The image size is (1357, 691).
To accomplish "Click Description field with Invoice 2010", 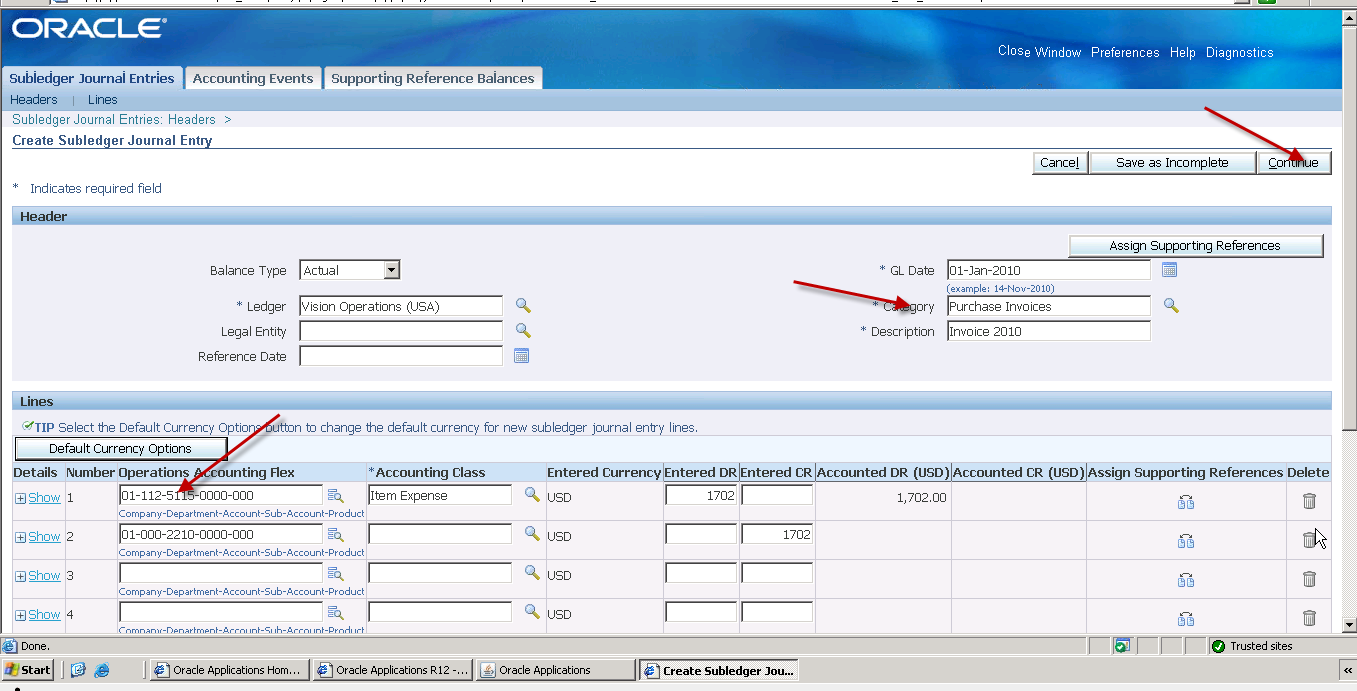I will (1049, 331).
